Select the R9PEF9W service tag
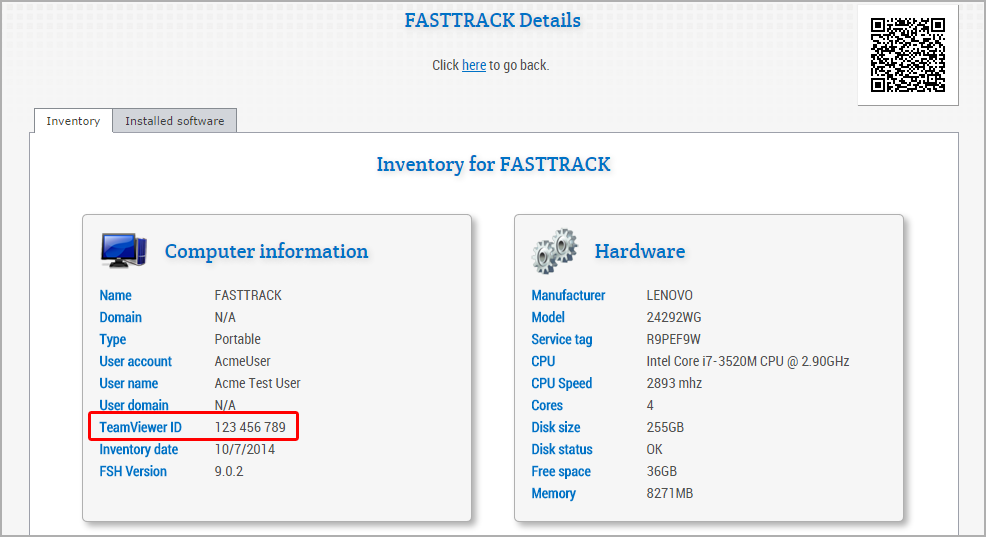Image resolution: width=986 pixels, height=537 pixels. (673, 340)
